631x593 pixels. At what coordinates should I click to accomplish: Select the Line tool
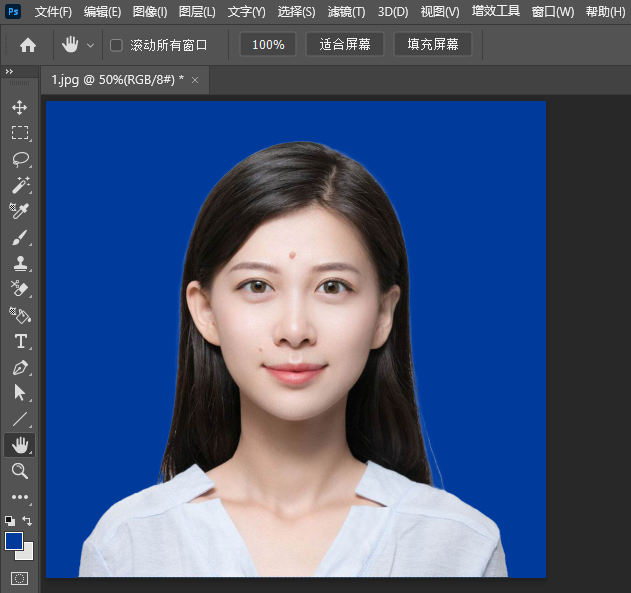pyautogui.click(x=20, y=419)
